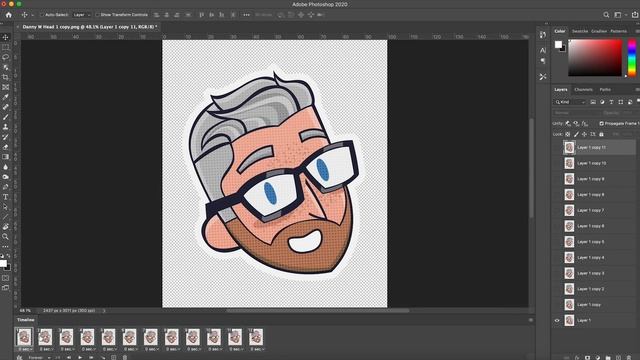Viewport: 640px width, 360px height.
Task: Show Layer 1 copy 5 visibility box
Action: 557,242
